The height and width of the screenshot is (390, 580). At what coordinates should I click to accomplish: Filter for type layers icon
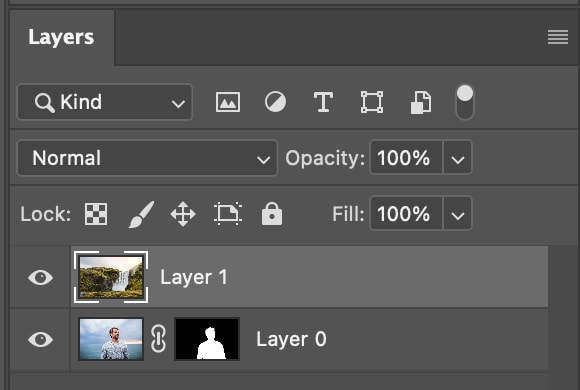coord(323,102)
